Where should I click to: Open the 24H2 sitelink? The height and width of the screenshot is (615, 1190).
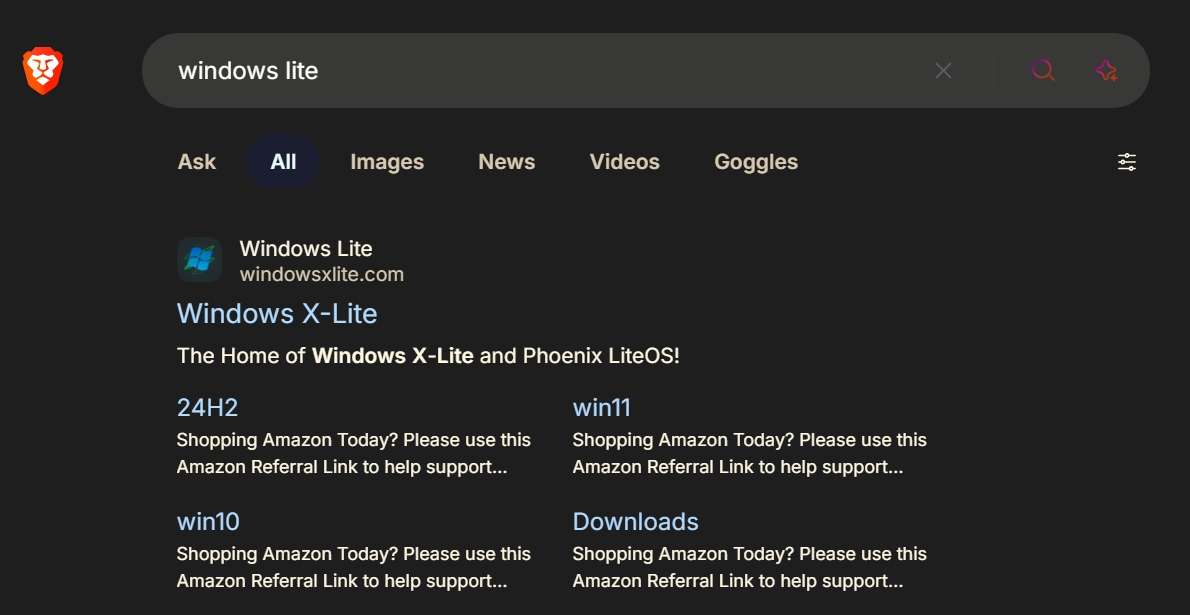(207, 408)
